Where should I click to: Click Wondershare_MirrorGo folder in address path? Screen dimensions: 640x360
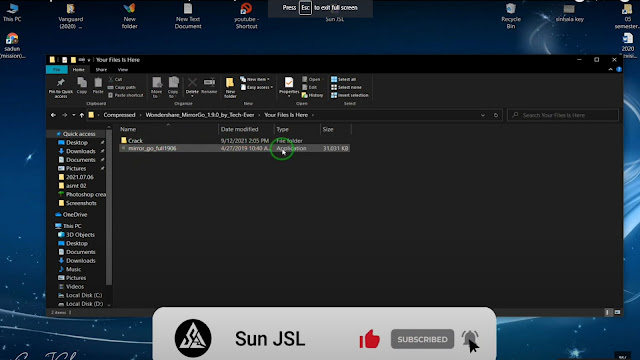click(200, 115)
